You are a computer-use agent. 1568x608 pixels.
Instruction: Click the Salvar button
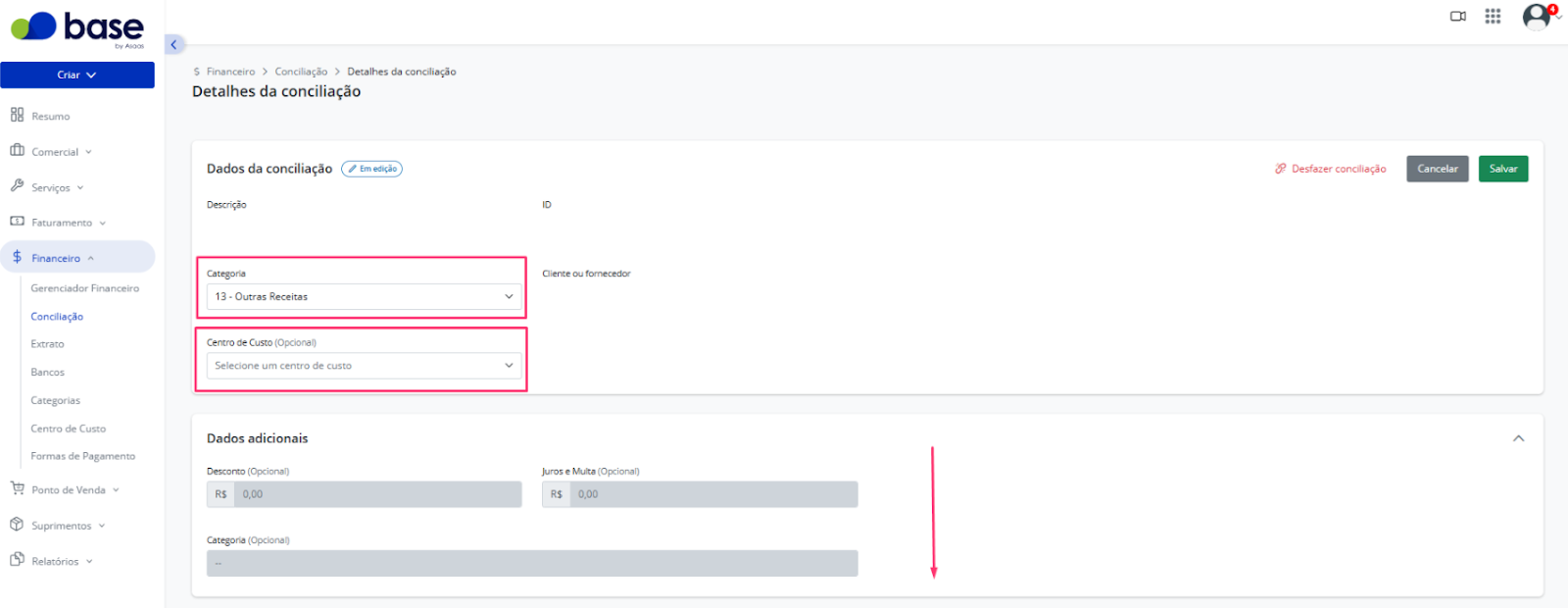(1503, 169)
